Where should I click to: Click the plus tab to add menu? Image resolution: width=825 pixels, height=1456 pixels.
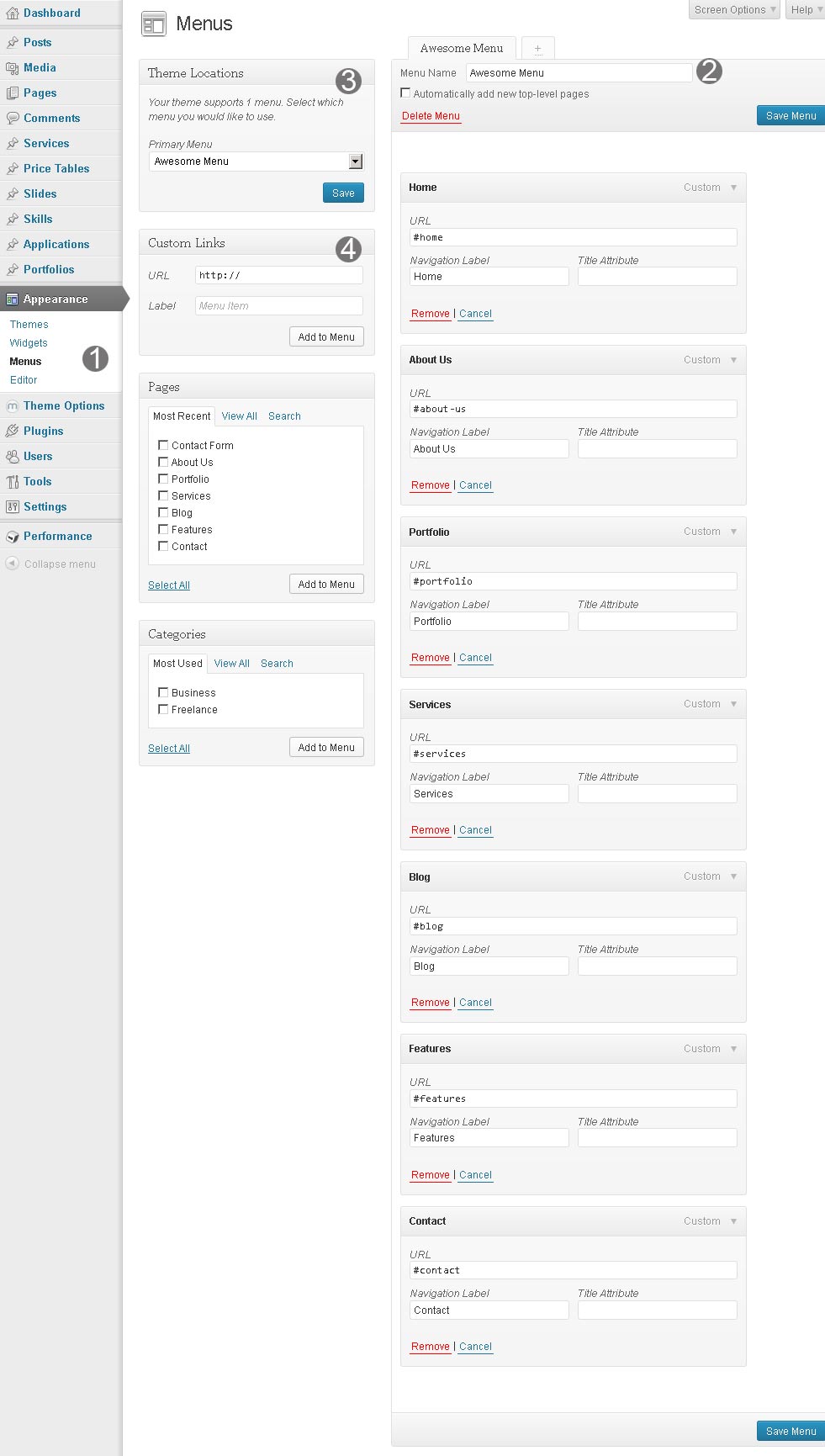[537, 48]
